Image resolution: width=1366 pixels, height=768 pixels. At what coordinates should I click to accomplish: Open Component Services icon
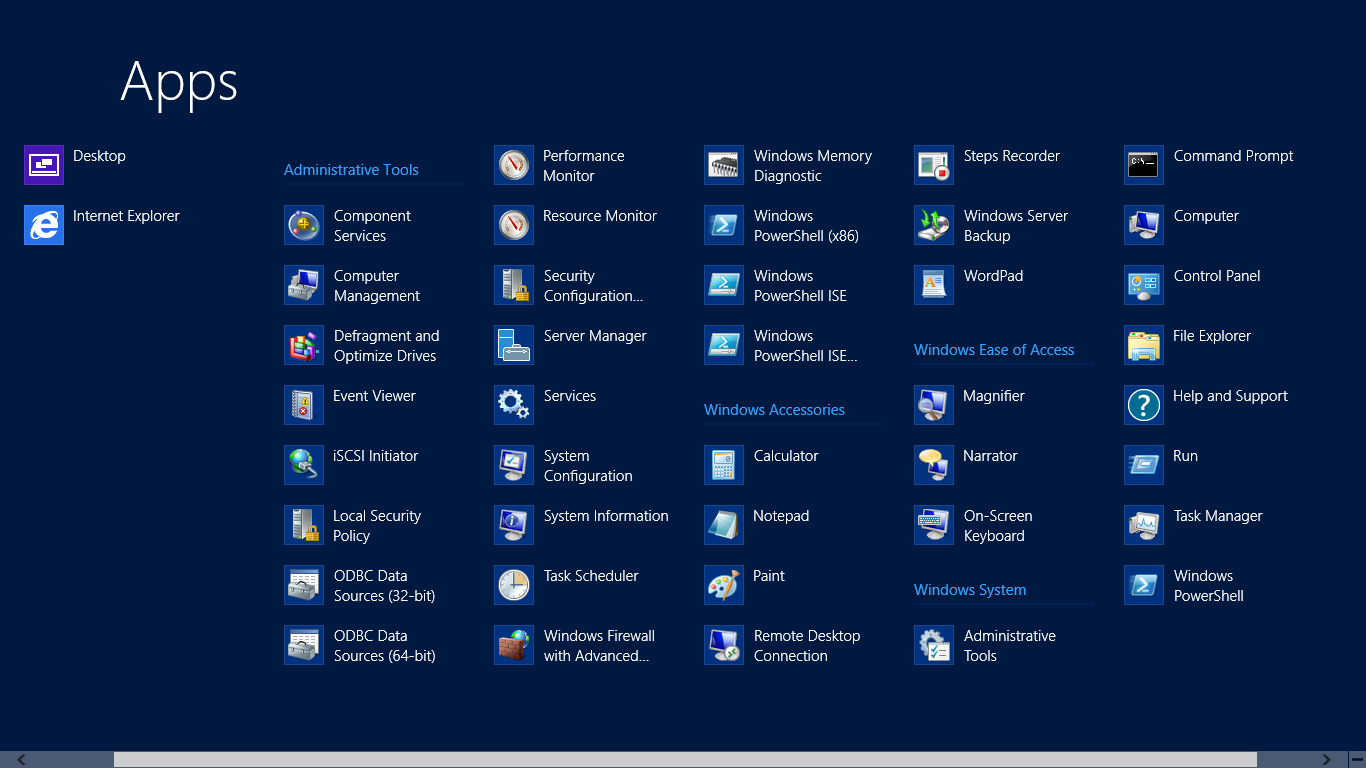tap(304, 225)
